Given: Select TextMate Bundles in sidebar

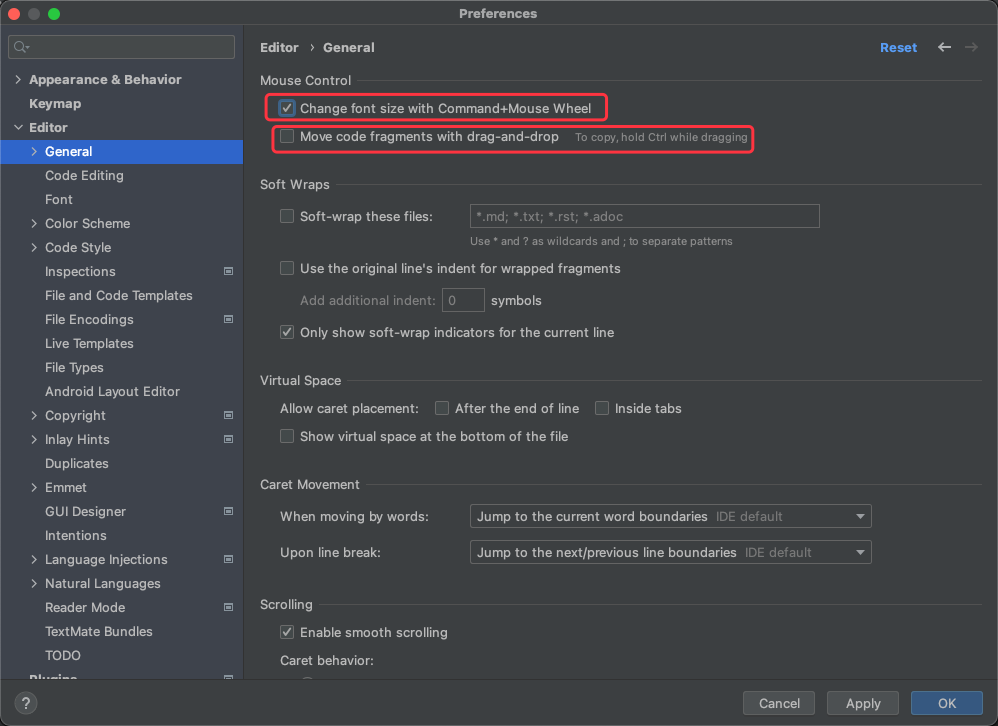Looking at the screenshot, I should [99, 632].
